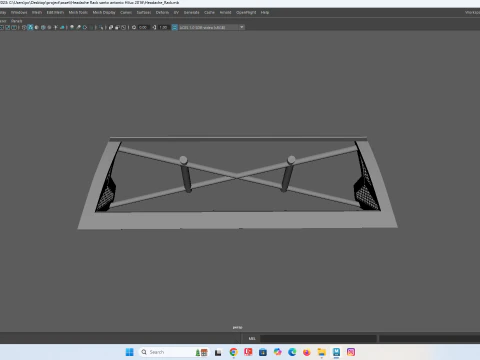Open the Help menu
Viewport: 480px width, 360px height.
click(x=265, y=12)
